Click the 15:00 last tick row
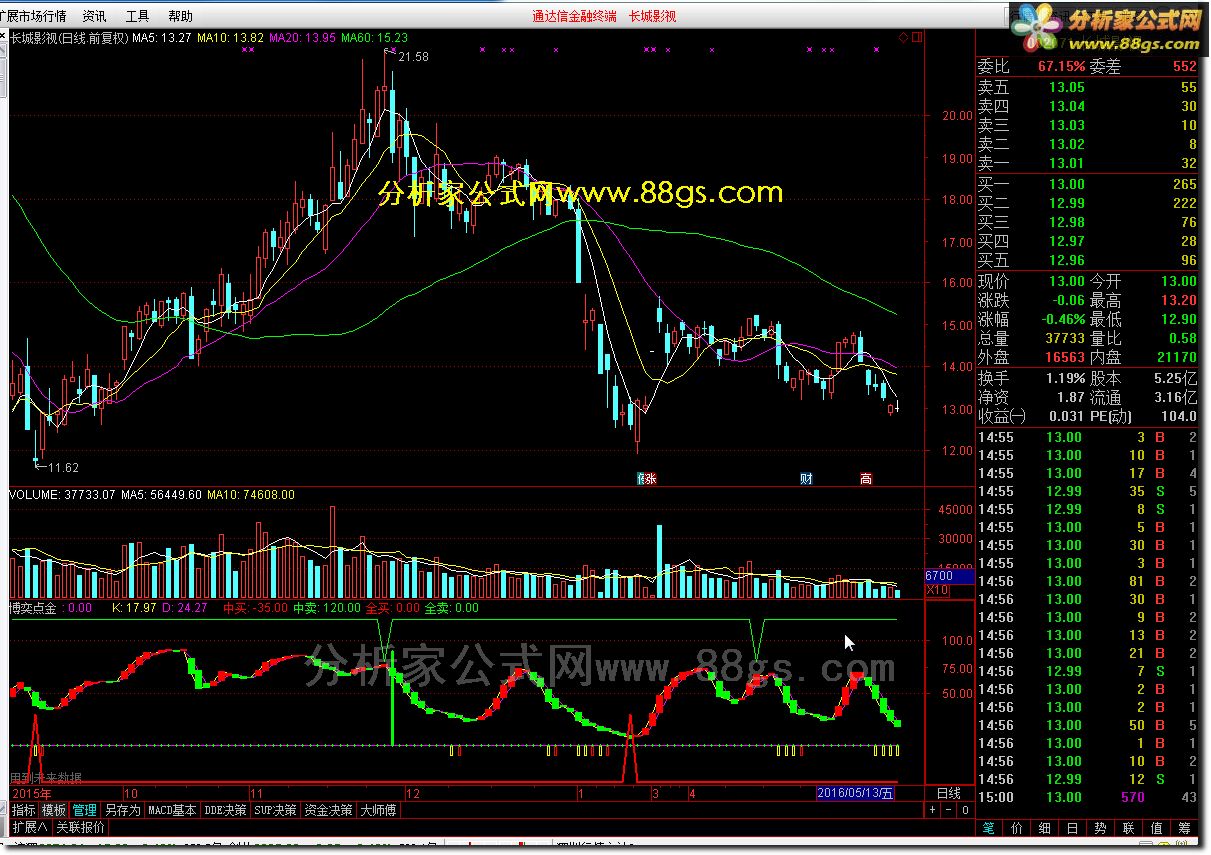1211x855 pixels. [1087, 797]
